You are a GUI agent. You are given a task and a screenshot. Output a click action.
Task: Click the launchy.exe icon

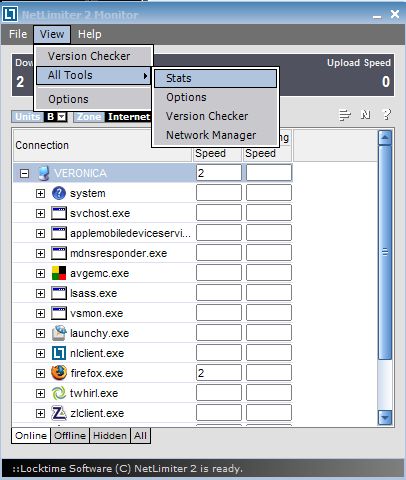pos(59,333)
